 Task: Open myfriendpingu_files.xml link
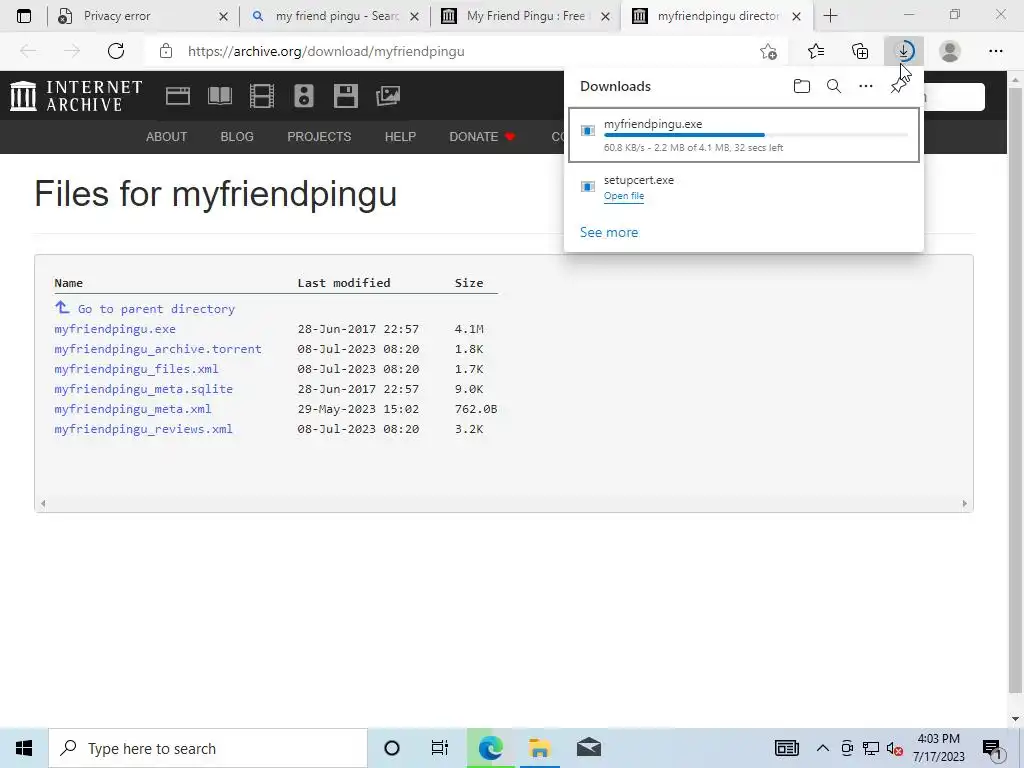tap(136, 369)
